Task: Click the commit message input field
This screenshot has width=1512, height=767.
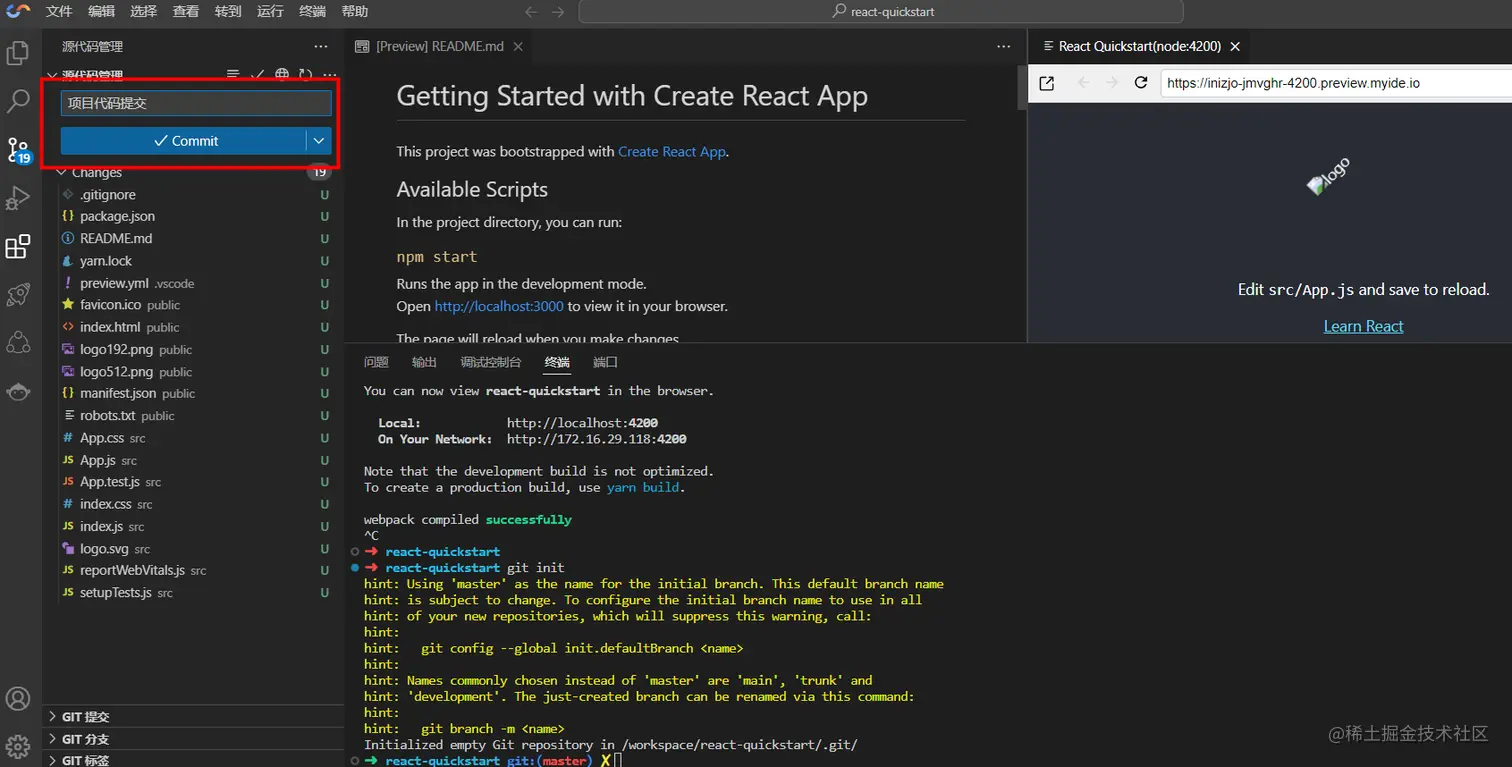Action: coord(196,103)
